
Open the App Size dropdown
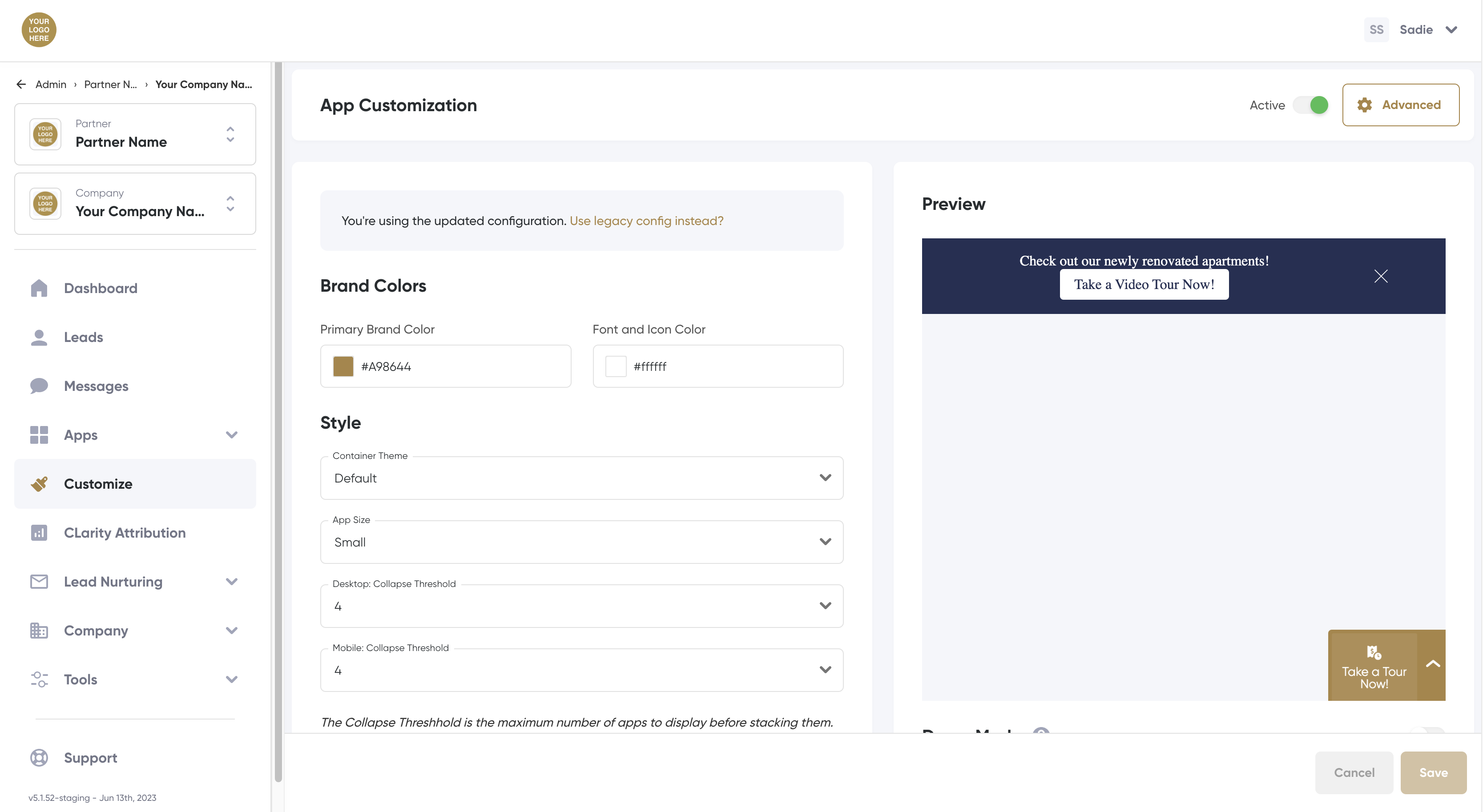tap(581, 542)
